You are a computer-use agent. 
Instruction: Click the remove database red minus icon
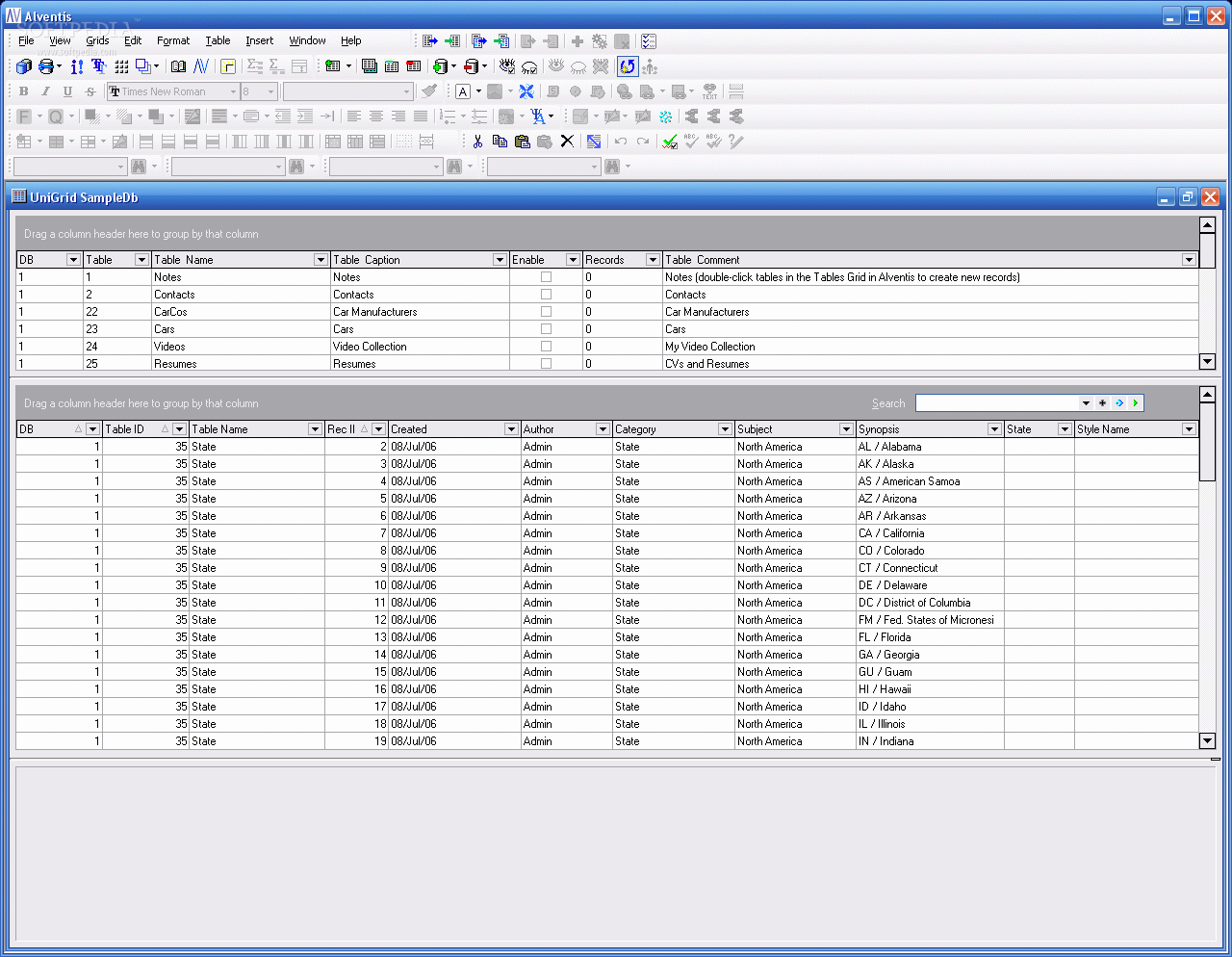point(471,66)
